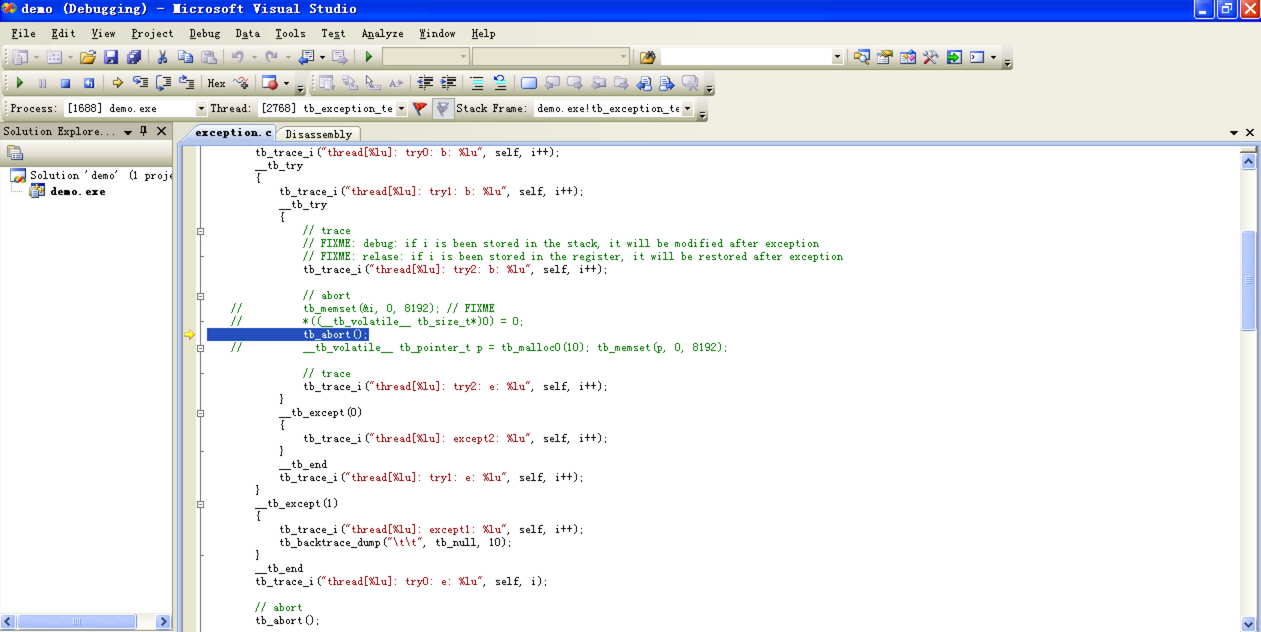This screenshot has width=1261, height=632.
Task: Click the Step Out icon
Action: point(186,83)
